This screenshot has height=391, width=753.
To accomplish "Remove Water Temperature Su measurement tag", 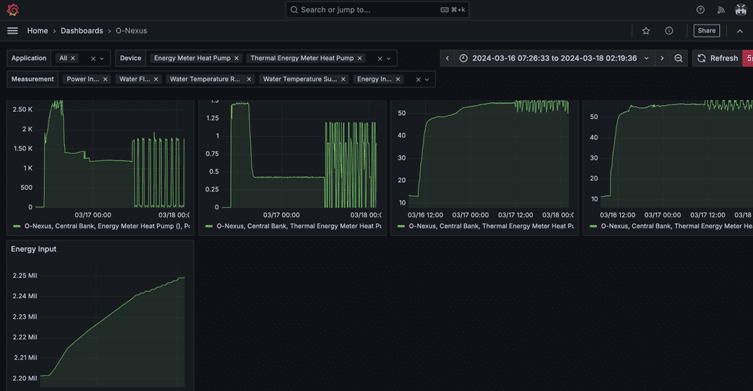I will point(343,79).
